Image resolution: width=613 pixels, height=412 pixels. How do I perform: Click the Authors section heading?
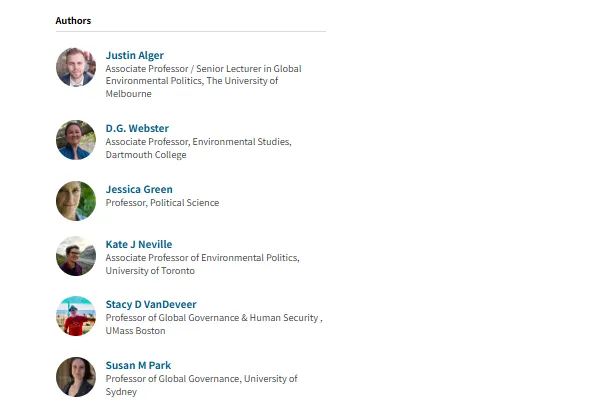coord(73,21)
